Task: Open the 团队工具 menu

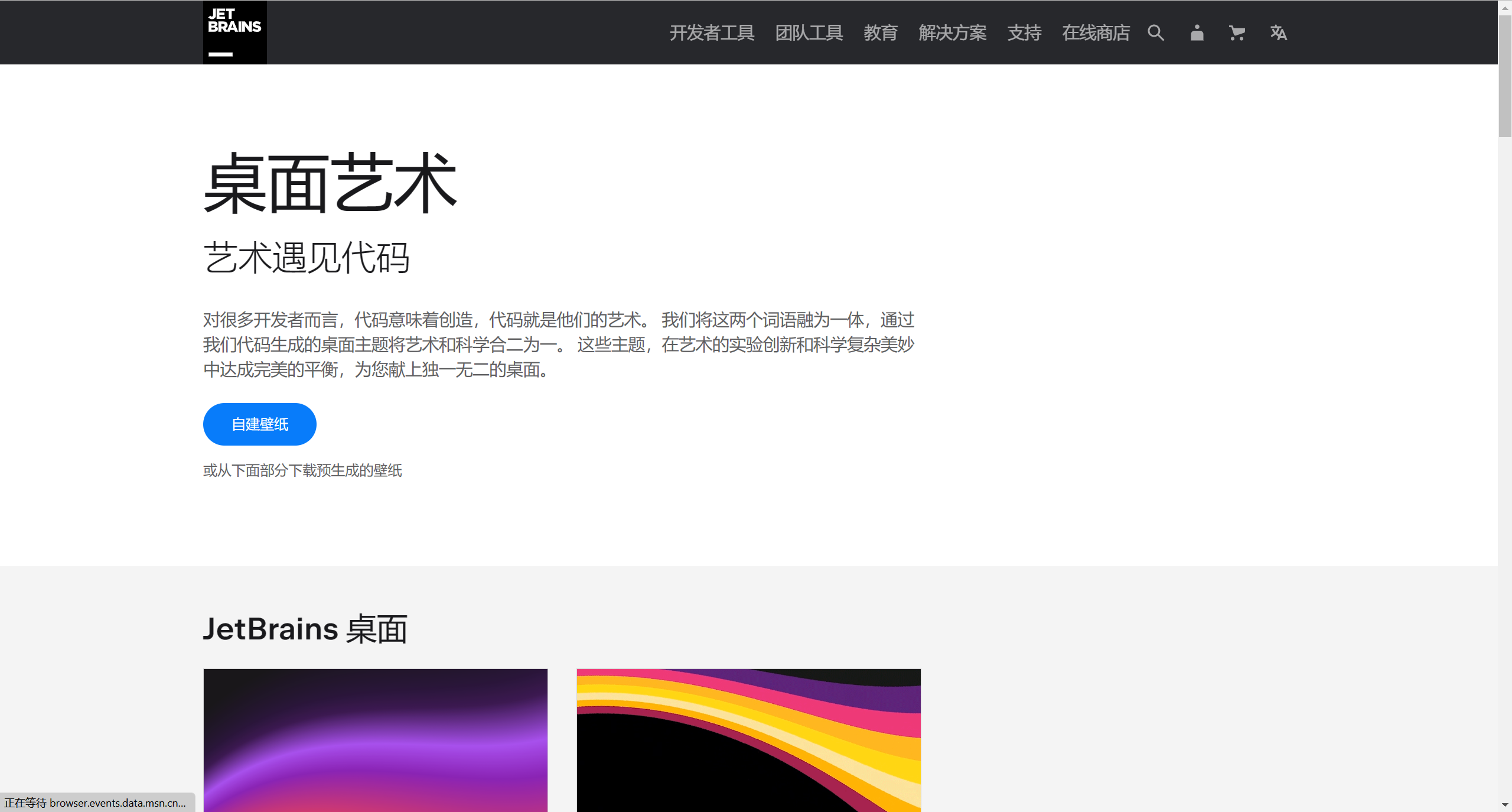Action: (x=809, y=33)
